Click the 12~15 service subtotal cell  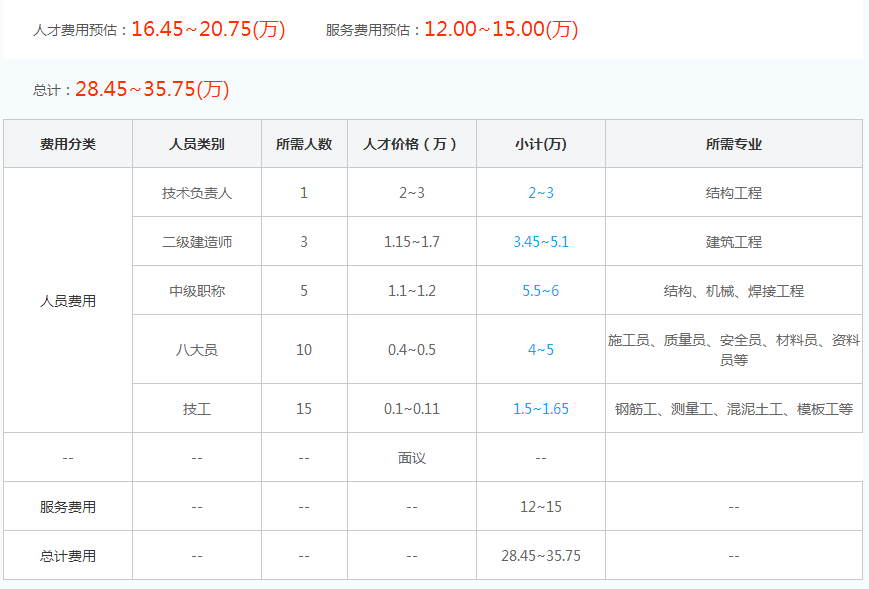[540, 507]
